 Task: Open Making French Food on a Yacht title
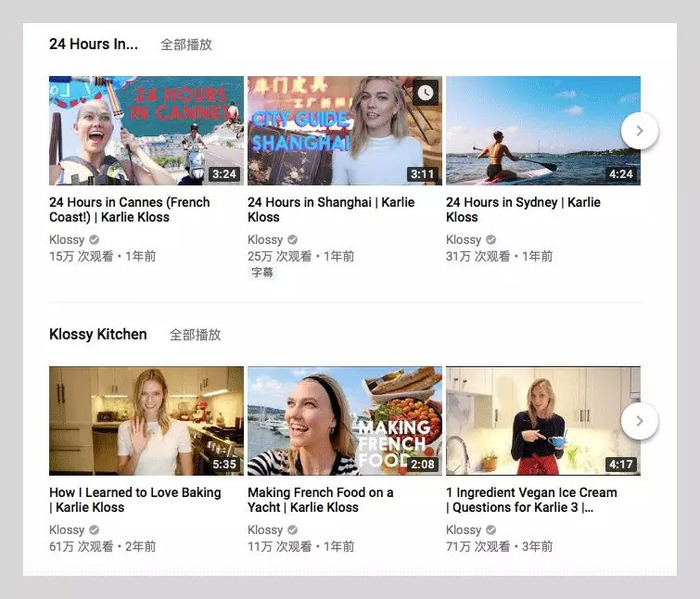tap(321, 500)
